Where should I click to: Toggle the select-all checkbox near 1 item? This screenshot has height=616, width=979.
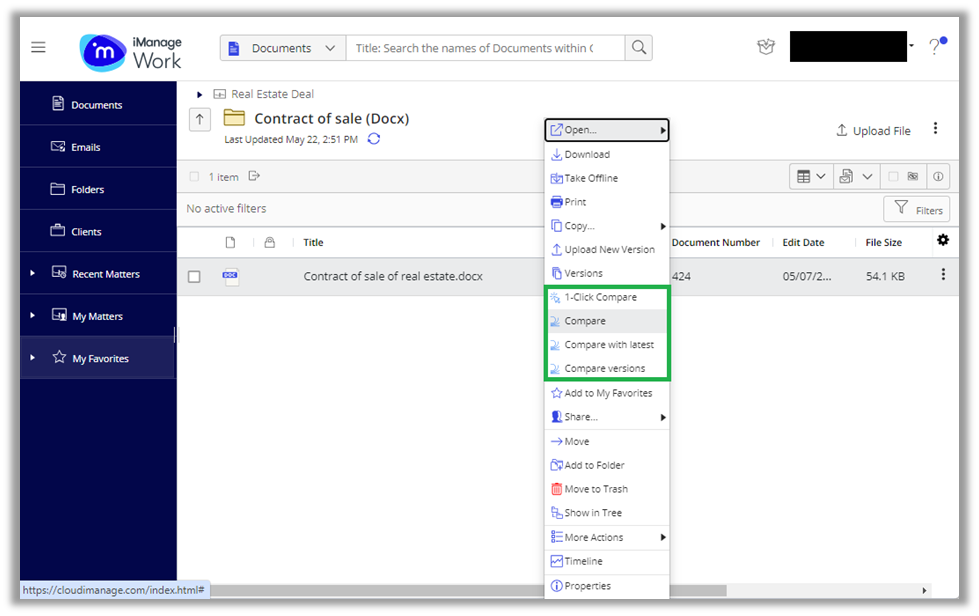click(x=194, y=177)
